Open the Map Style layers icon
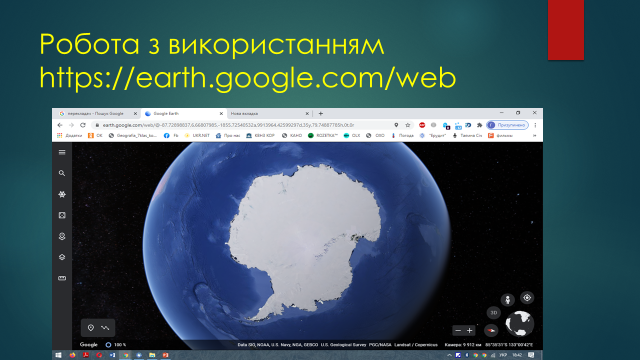Image resolution: width=640 pixels, height=360 pixels. tap(62, 257)
